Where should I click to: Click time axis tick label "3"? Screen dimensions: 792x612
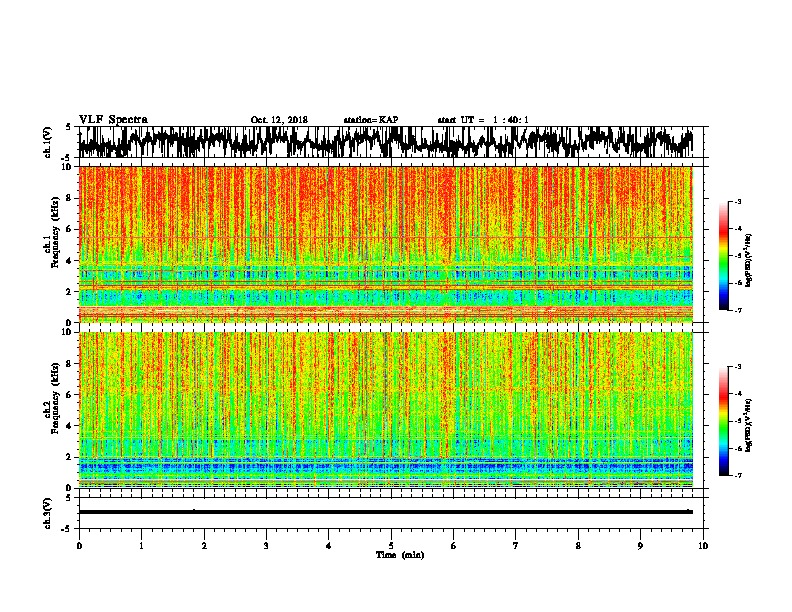[266, 546]
